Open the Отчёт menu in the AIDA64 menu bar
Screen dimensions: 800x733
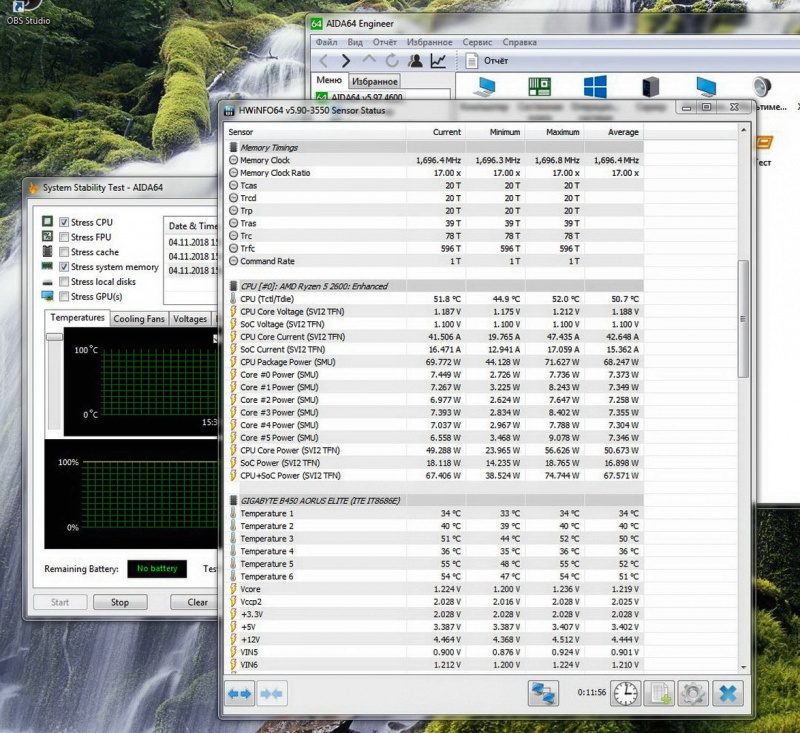385,42
